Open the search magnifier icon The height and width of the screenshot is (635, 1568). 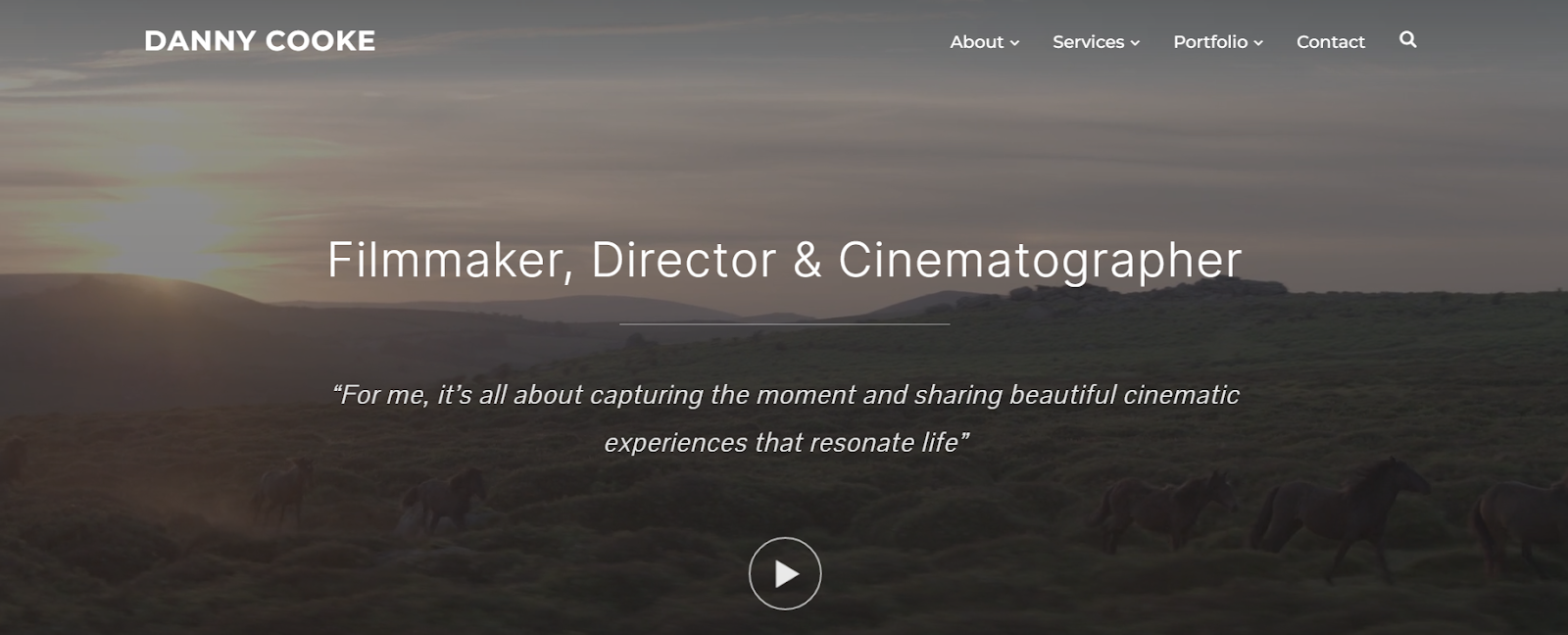(x=1408, y=40)
